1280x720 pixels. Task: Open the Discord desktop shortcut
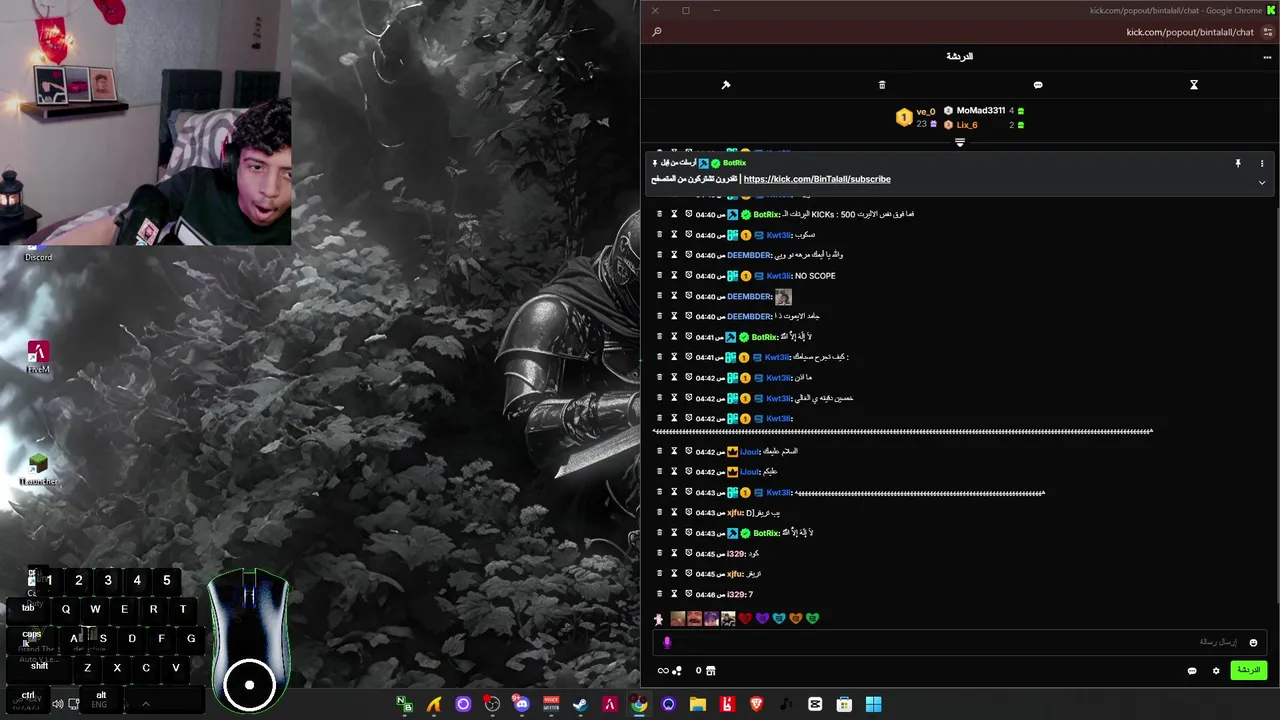(x=38, y=252)
